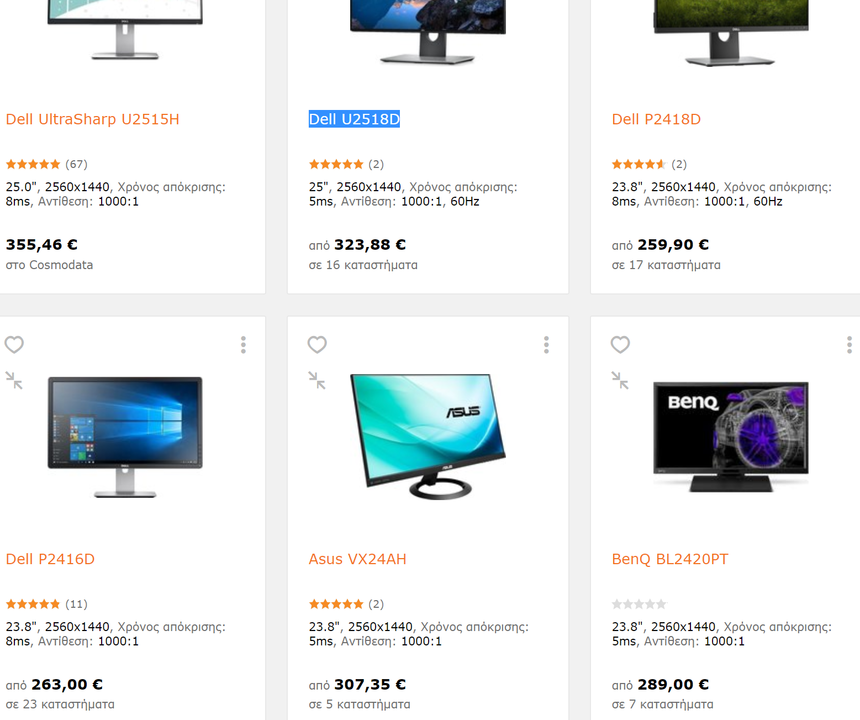Image resolution: width=860 pixels, height=720 pixels.
Task: Open the highlighted Dell U2518D product link
Action: 354,119
